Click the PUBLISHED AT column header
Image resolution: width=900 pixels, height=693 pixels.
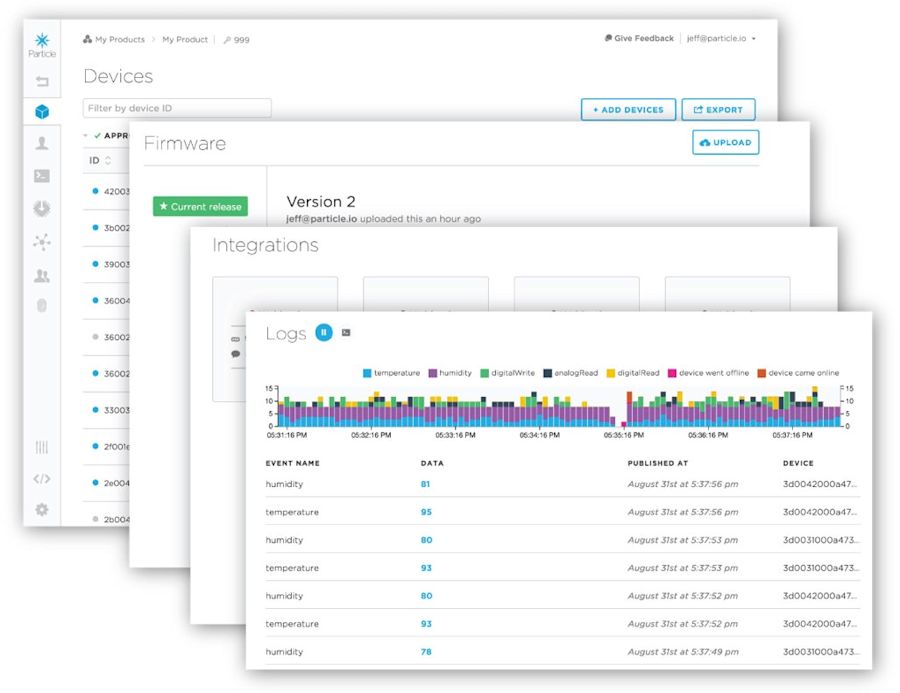pyautogui.click(x=658, y=463)
